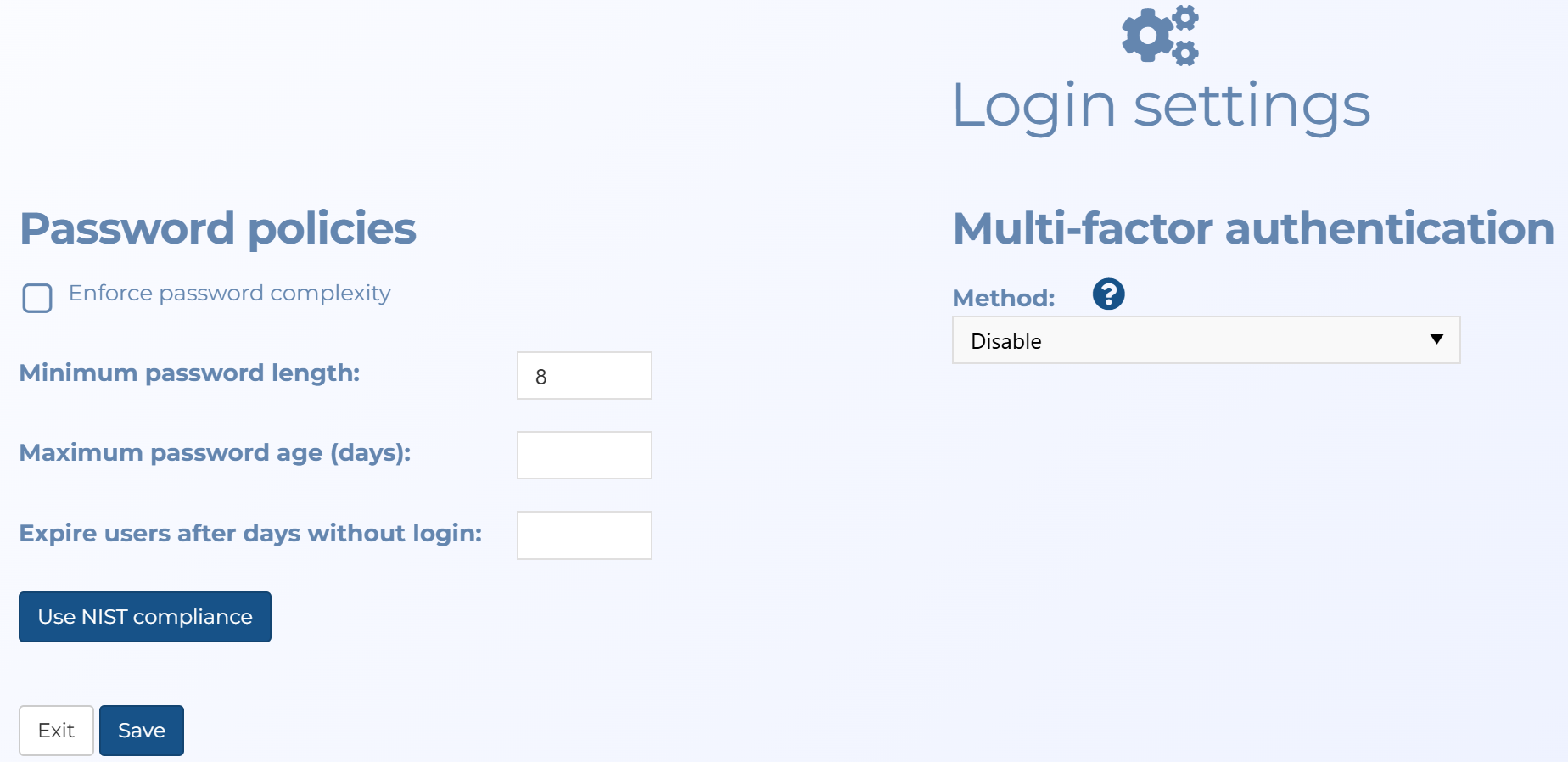
Task: Click the large gear in the settings icon
Action: pos(1148,36)
